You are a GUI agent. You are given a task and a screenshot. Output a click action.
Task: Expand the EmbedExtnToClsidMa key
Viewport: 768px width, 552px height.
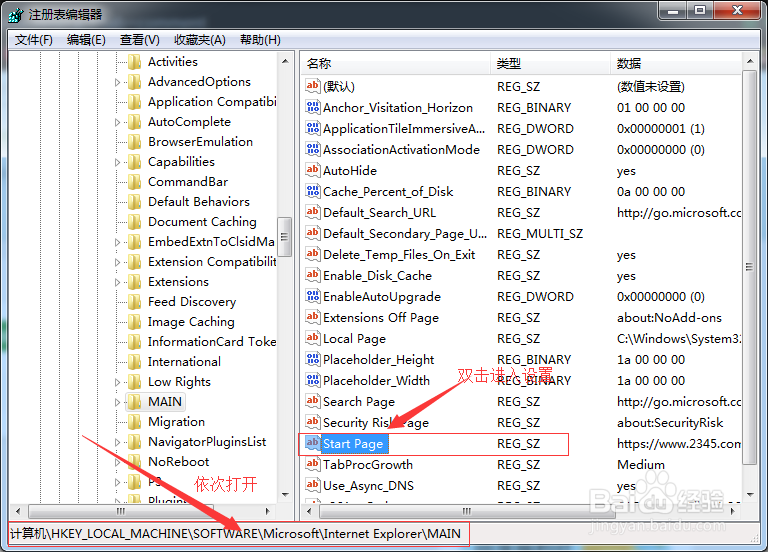coord(118,242)
